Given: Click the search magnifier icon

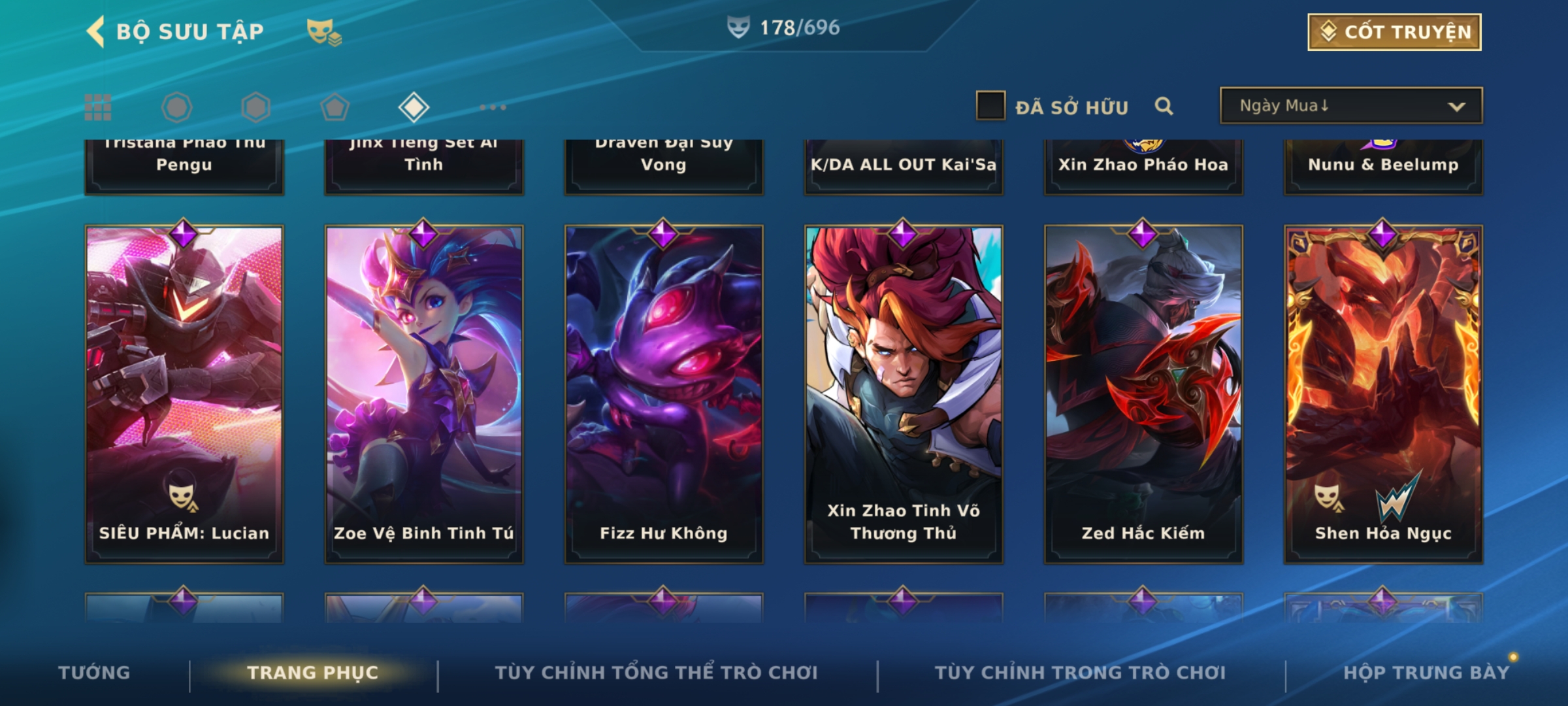Looking at the screenshot, I should pyautogui.click(x=1164, y=106).
